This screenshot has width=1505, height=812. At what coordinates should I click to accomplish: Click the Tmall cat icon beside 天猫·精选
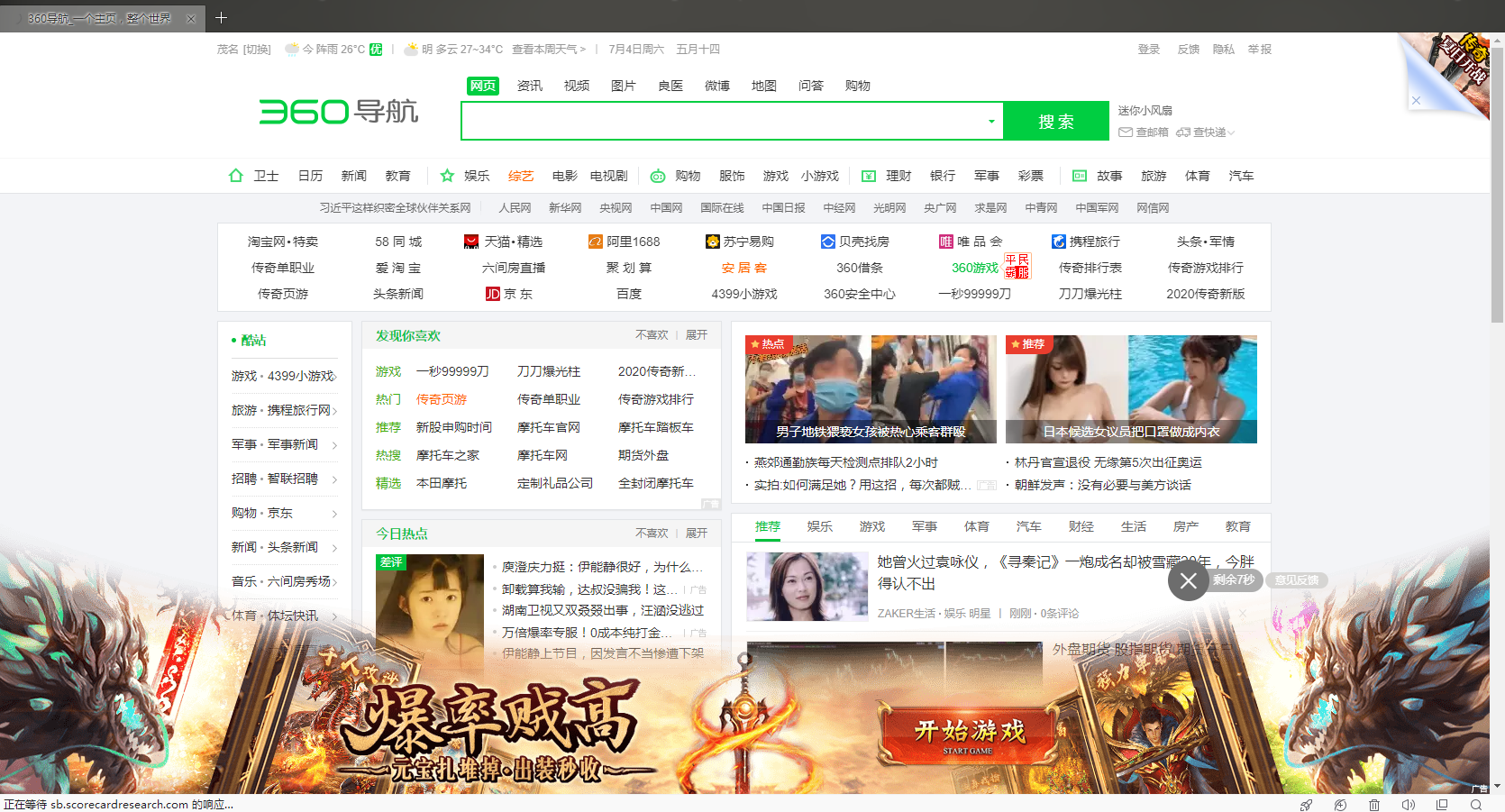click(472, 241)
